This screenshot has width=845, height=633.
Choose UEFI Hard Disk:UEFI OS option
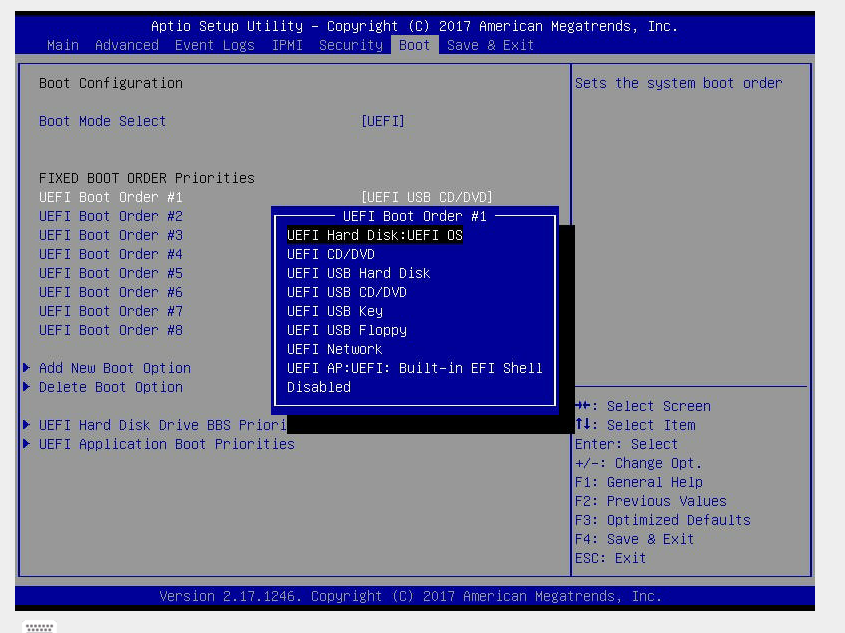click(x=375, y=235)
